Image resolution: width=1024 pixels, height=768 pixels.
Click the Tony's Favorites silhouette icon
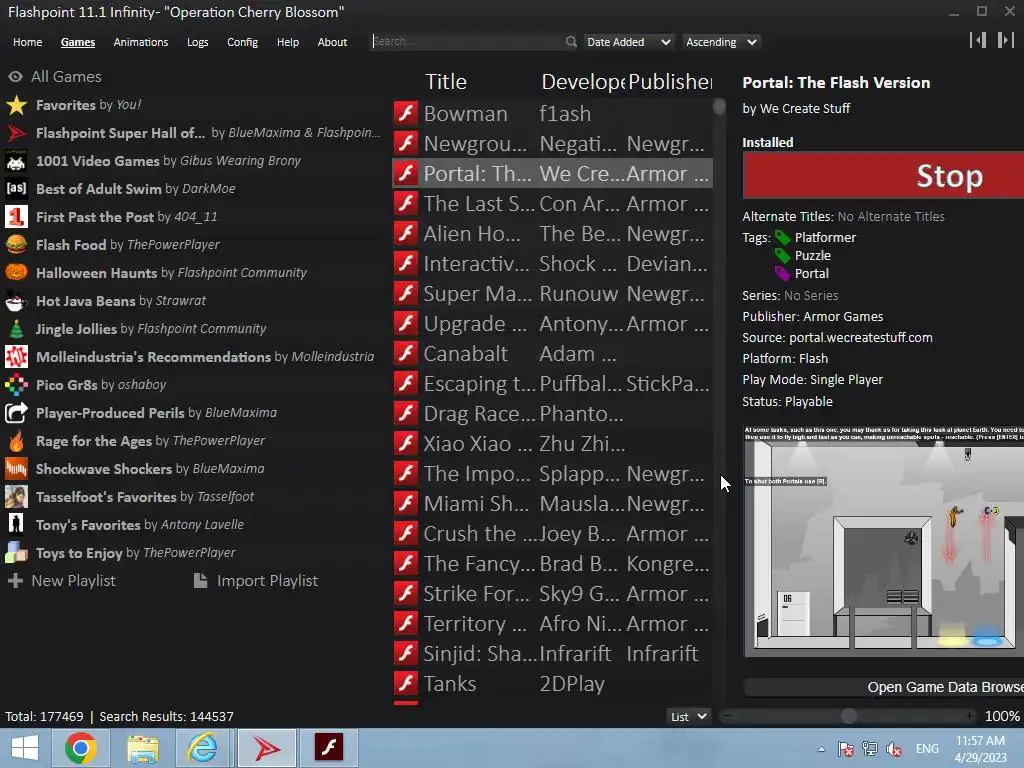tap(16, 525)
